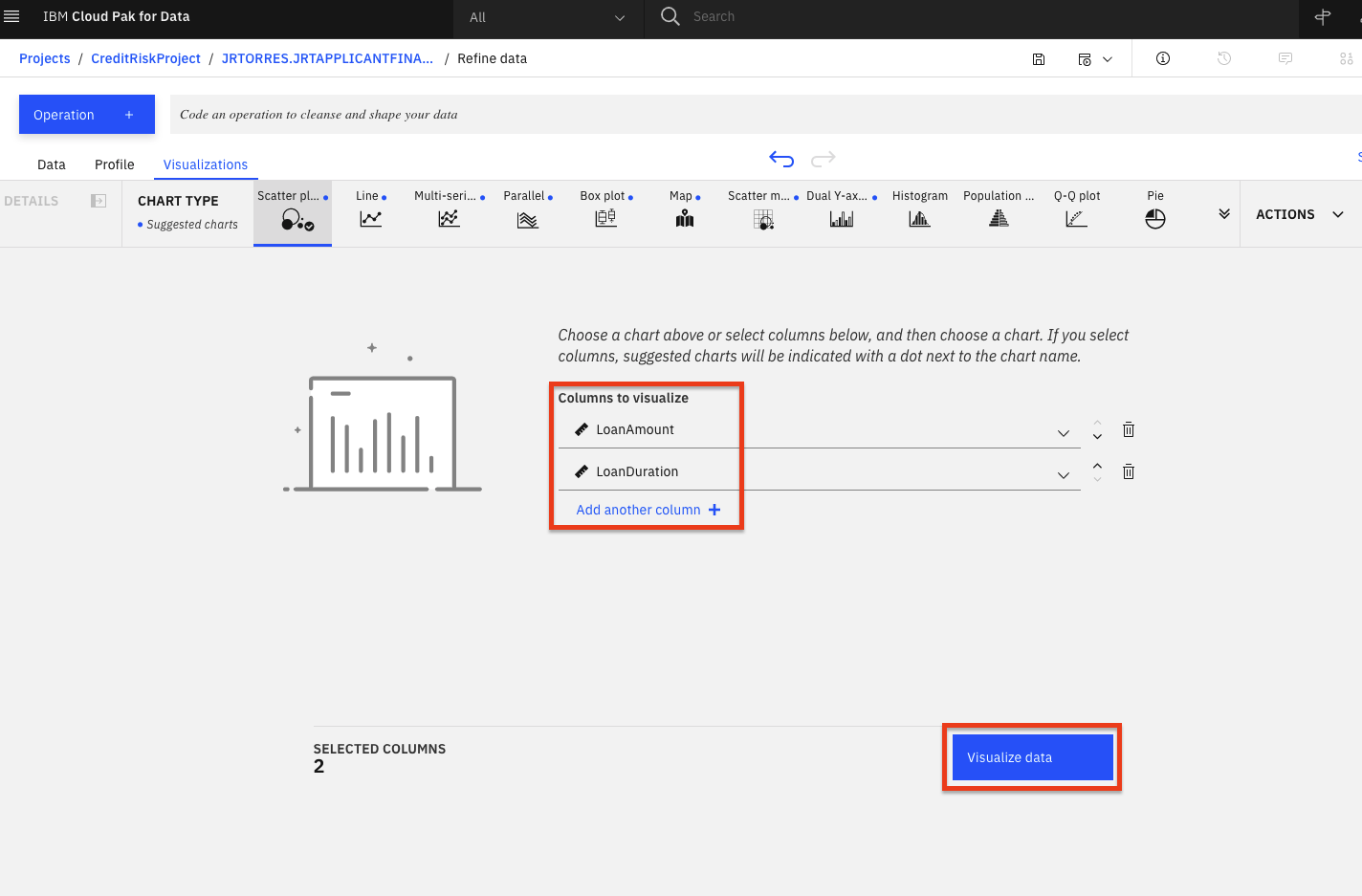
Task: Select the Line chart type
Action: 371,210
